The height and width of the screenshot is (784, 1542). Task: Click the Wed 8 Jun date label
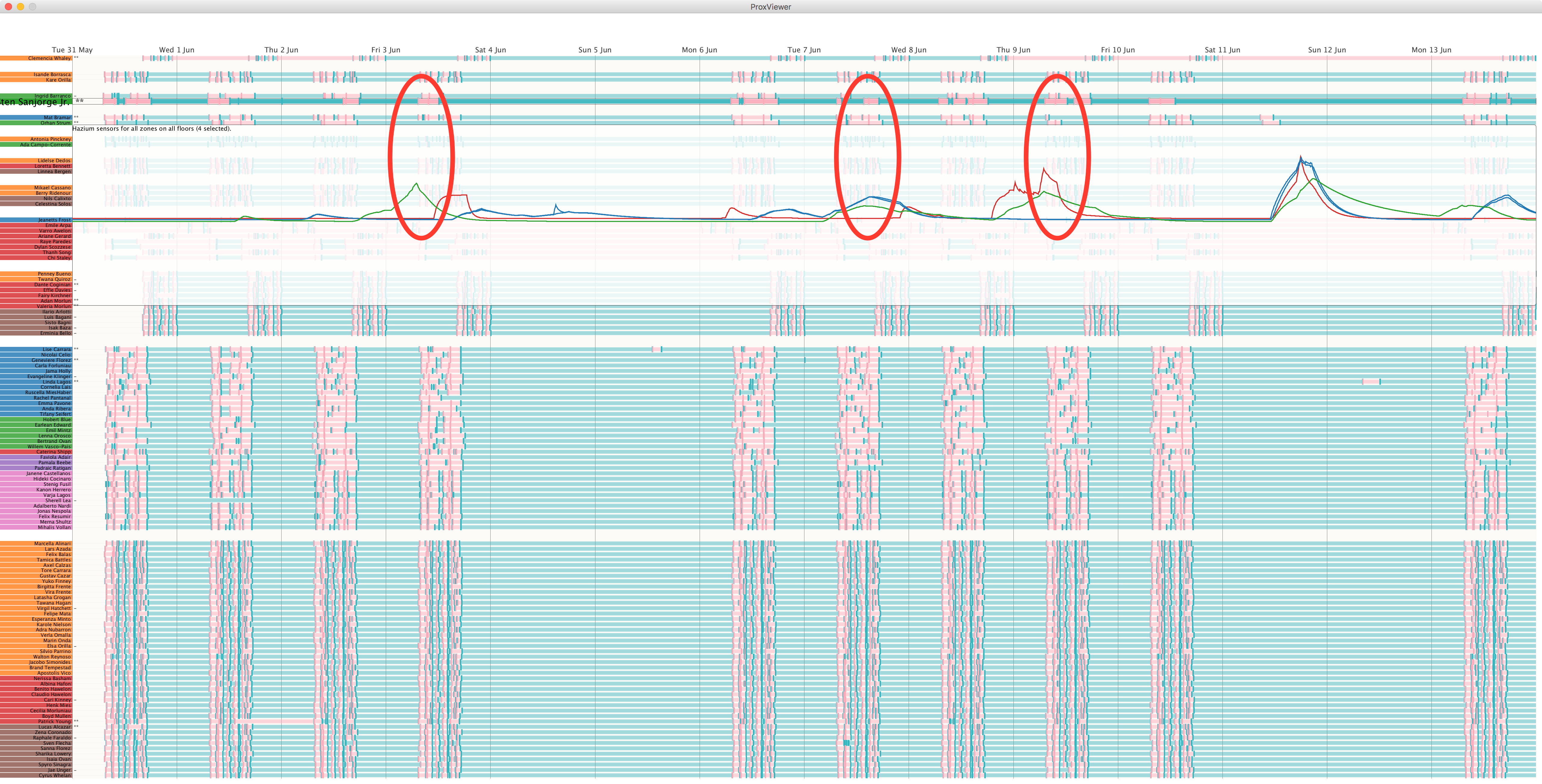click(909, 50)
